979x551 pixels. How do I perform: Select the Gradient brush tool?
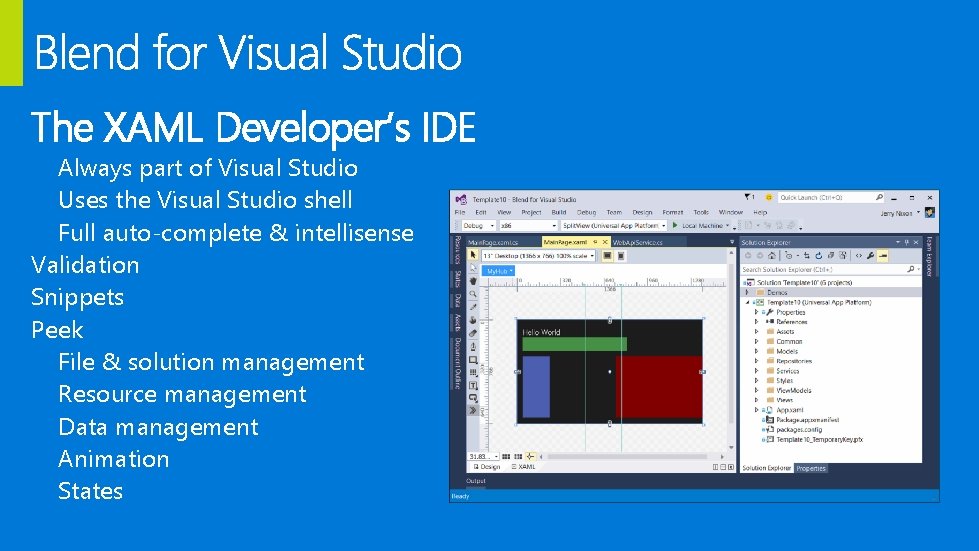click(x=473, y=333)
